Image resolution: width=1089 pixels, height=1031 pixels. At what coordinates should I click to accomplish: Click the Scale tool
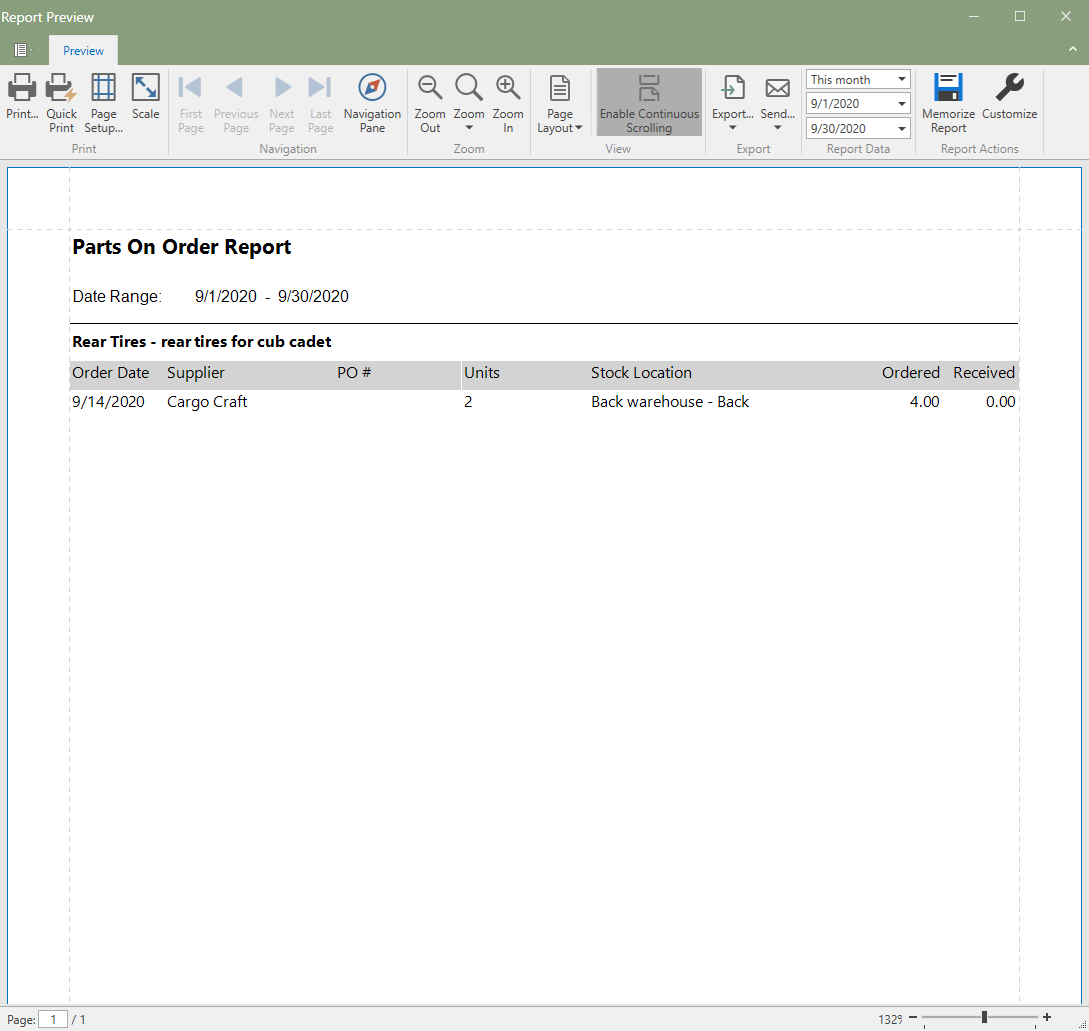click(145, 97)
